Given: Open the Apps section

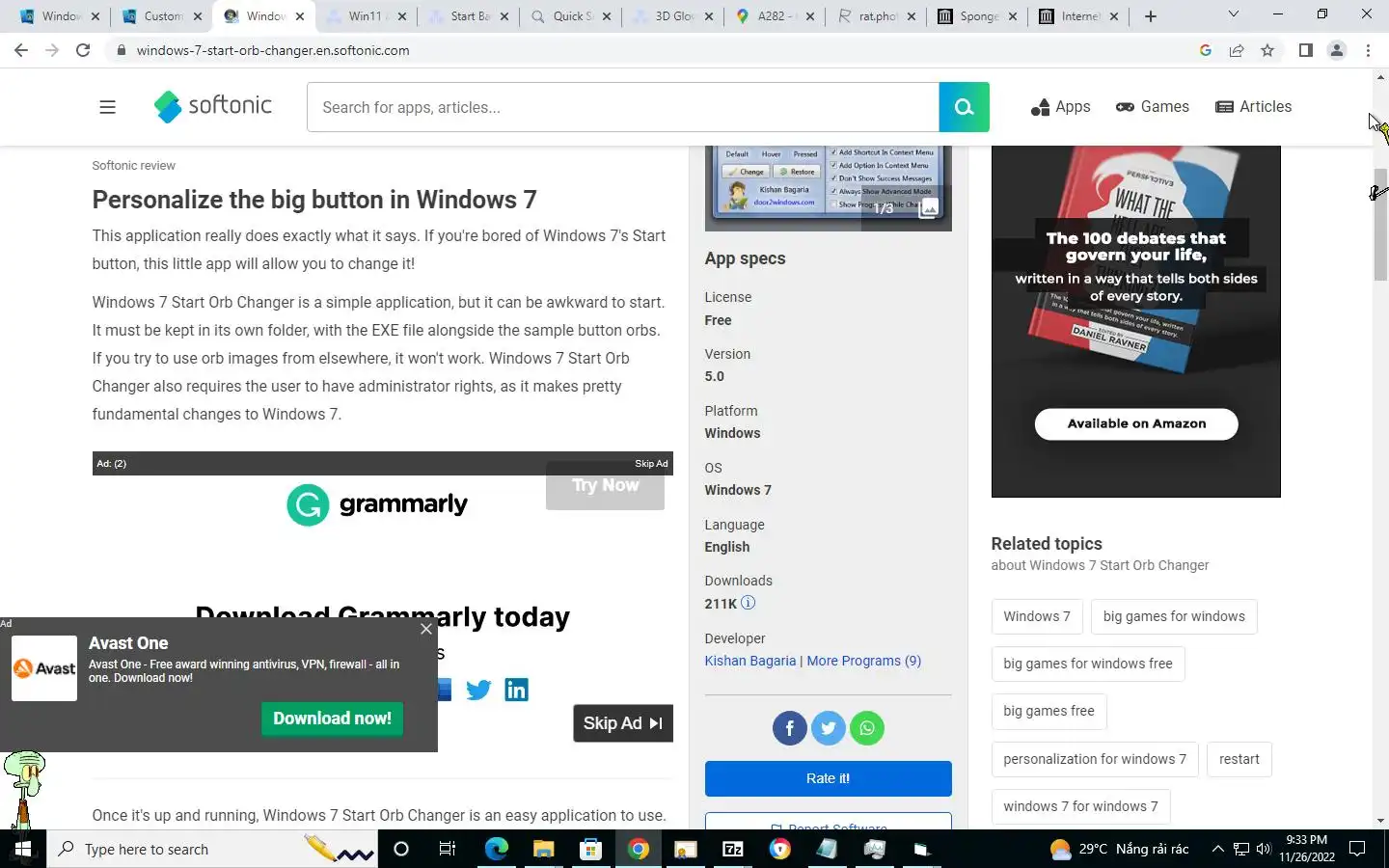Looking at the screenshot, I should coord(1061,107).
